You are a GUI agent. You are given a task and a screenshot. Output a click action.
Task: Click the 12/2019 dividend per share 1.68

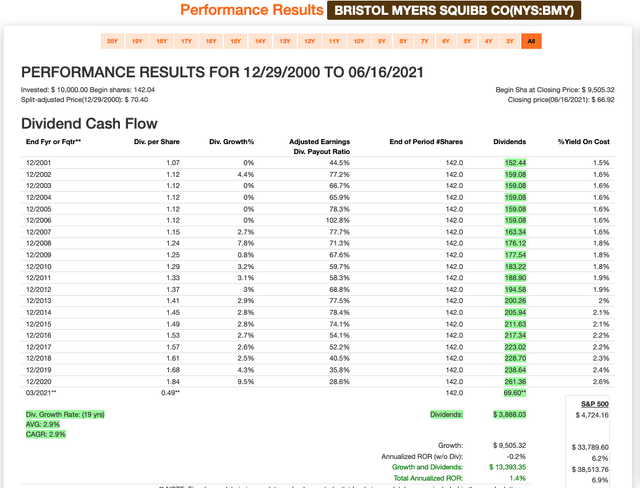pos(173,370)
